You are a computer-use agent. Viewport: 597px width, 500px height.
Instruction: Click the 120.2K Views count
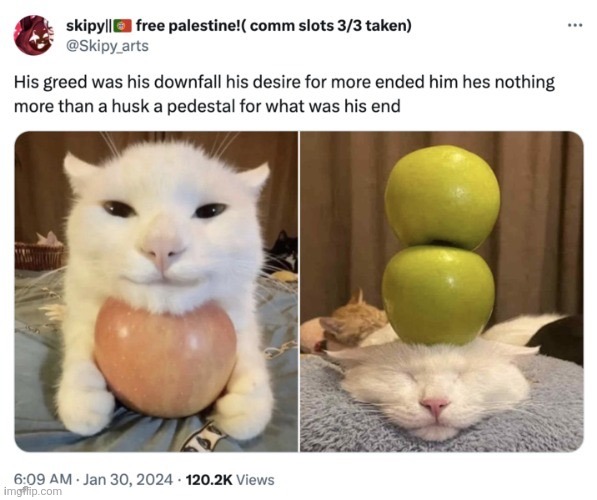click(230, 479)
